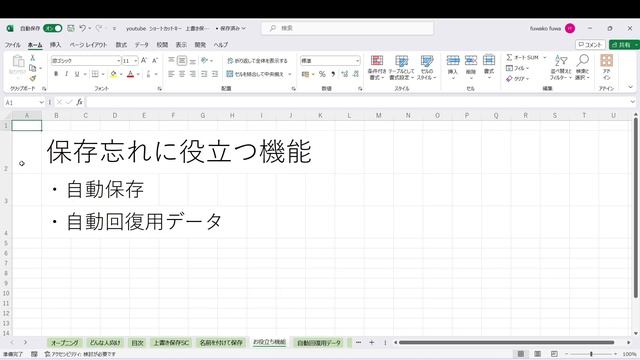Viewport: 640px width, 360px height.
Task: Click the green 共有 share button
Action: pyautogui.click(x=624, y=44)
